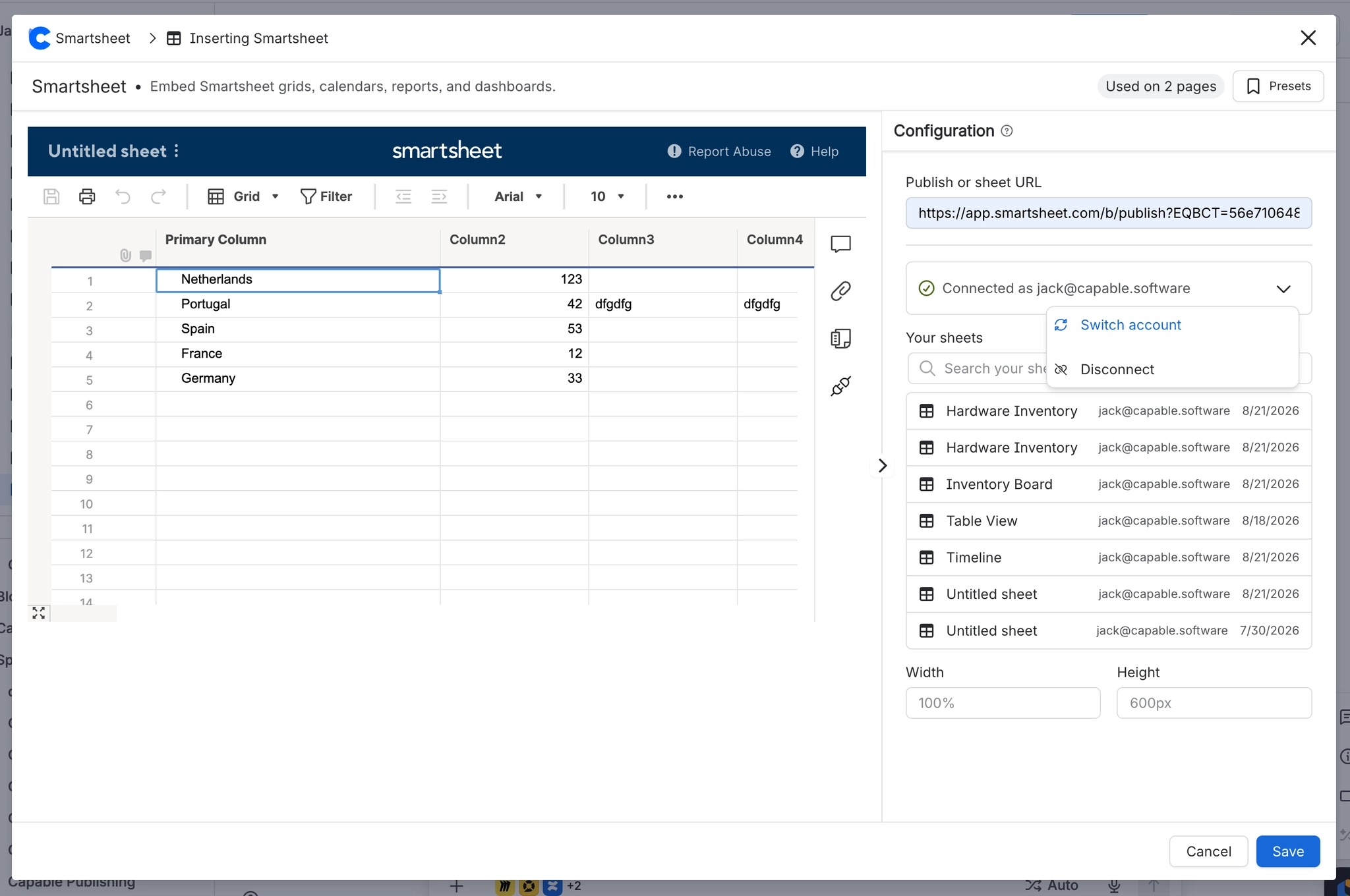Click the Publish or sheet URL field

pos(1109,213)
